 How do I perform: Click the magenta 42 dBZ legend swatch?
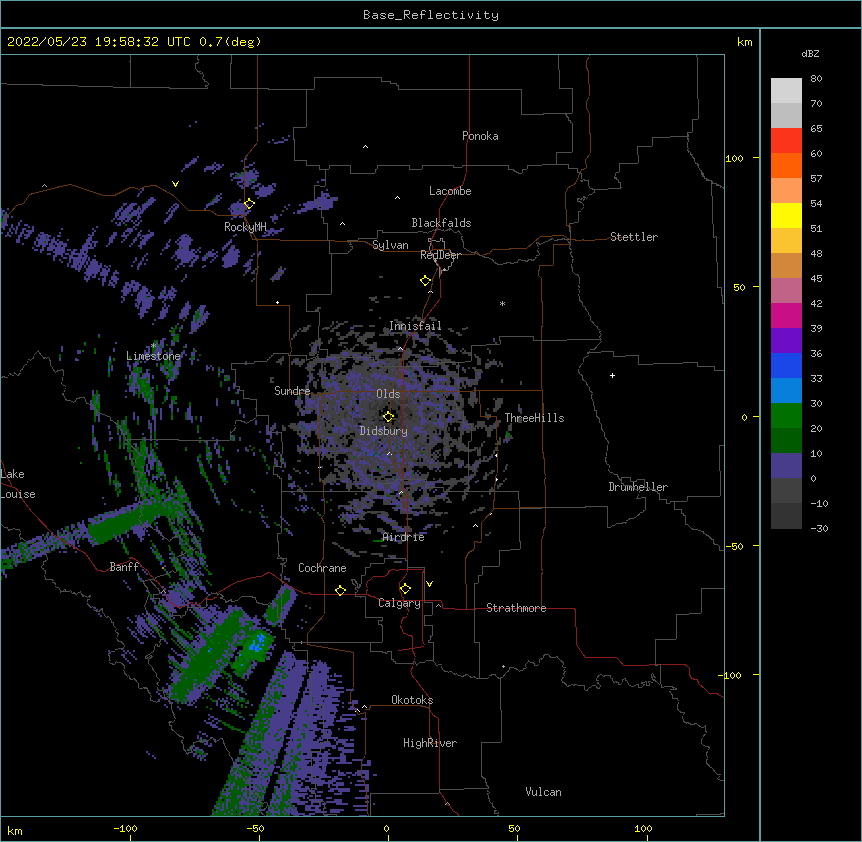pos(786,315)
